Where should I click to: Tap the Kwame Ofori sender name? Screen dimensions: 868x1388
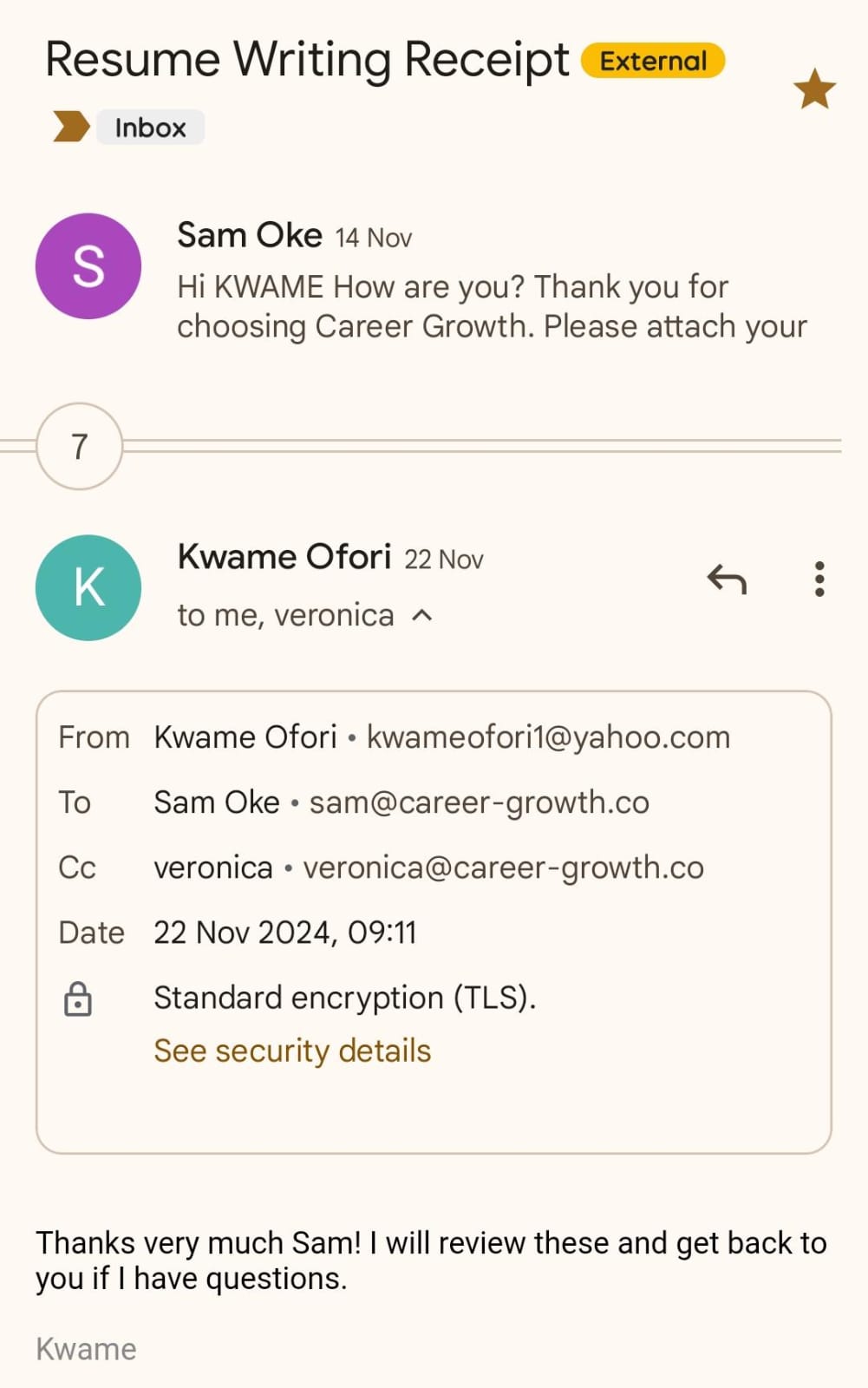pos(284,557)
